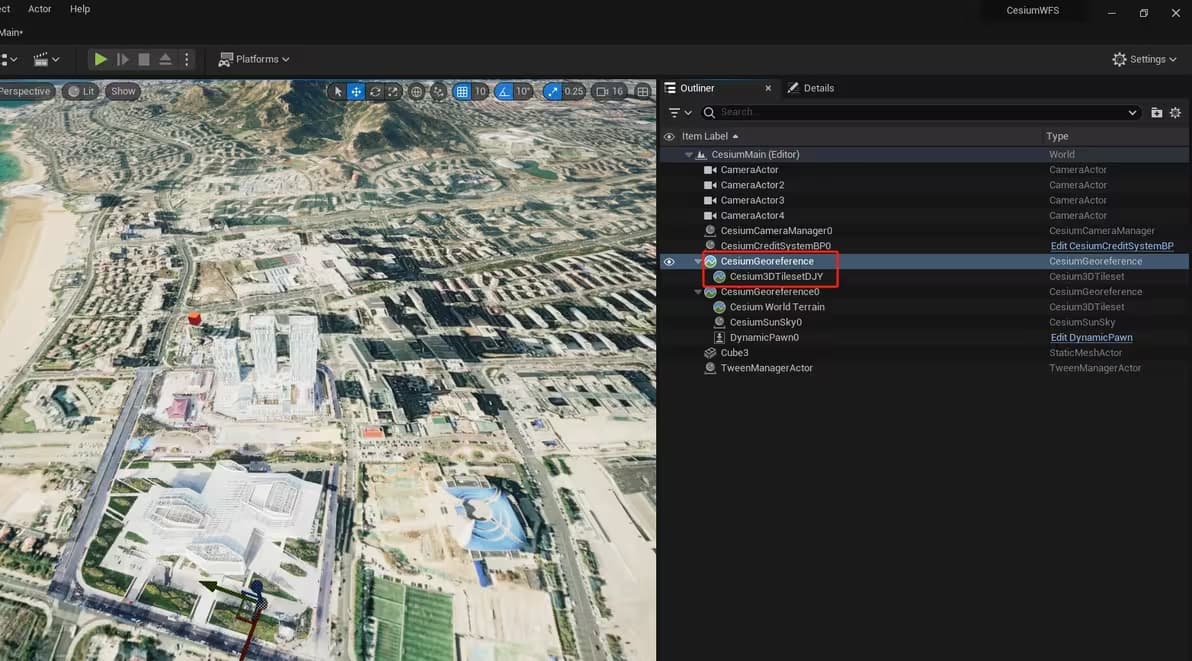Select the scale tool in viewport toolbar

393,92
